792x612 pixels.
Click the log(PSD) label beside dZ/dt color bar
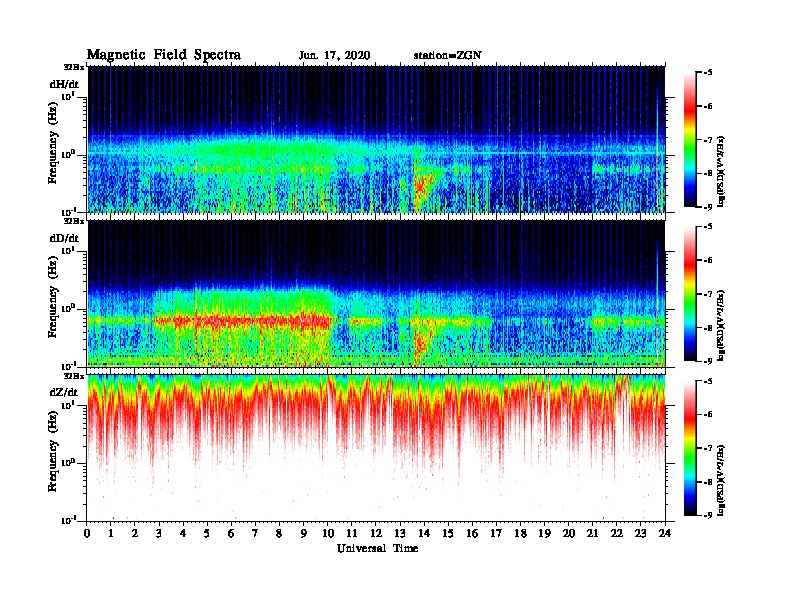[721, 480]
